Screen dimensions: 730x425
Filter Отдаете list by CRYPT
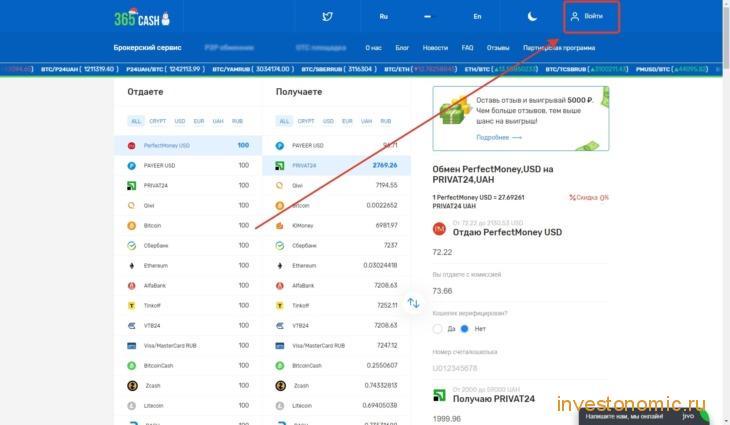click(157, 121)
